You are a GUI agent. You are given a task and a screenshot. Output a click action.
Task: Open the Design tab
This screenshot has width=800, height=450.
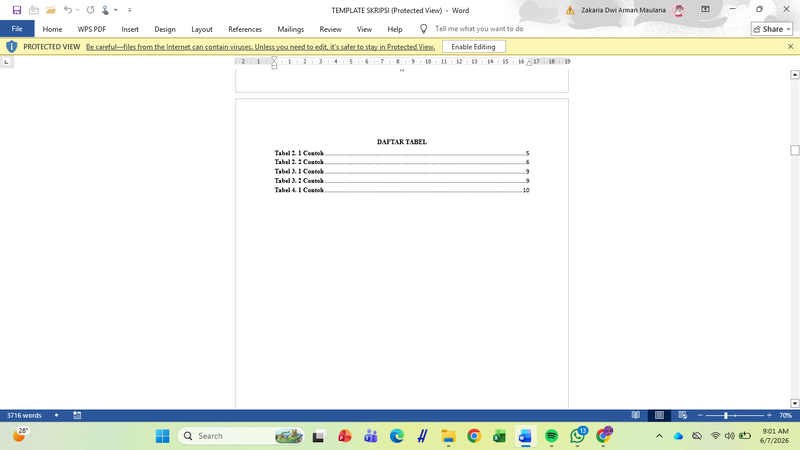165,29
